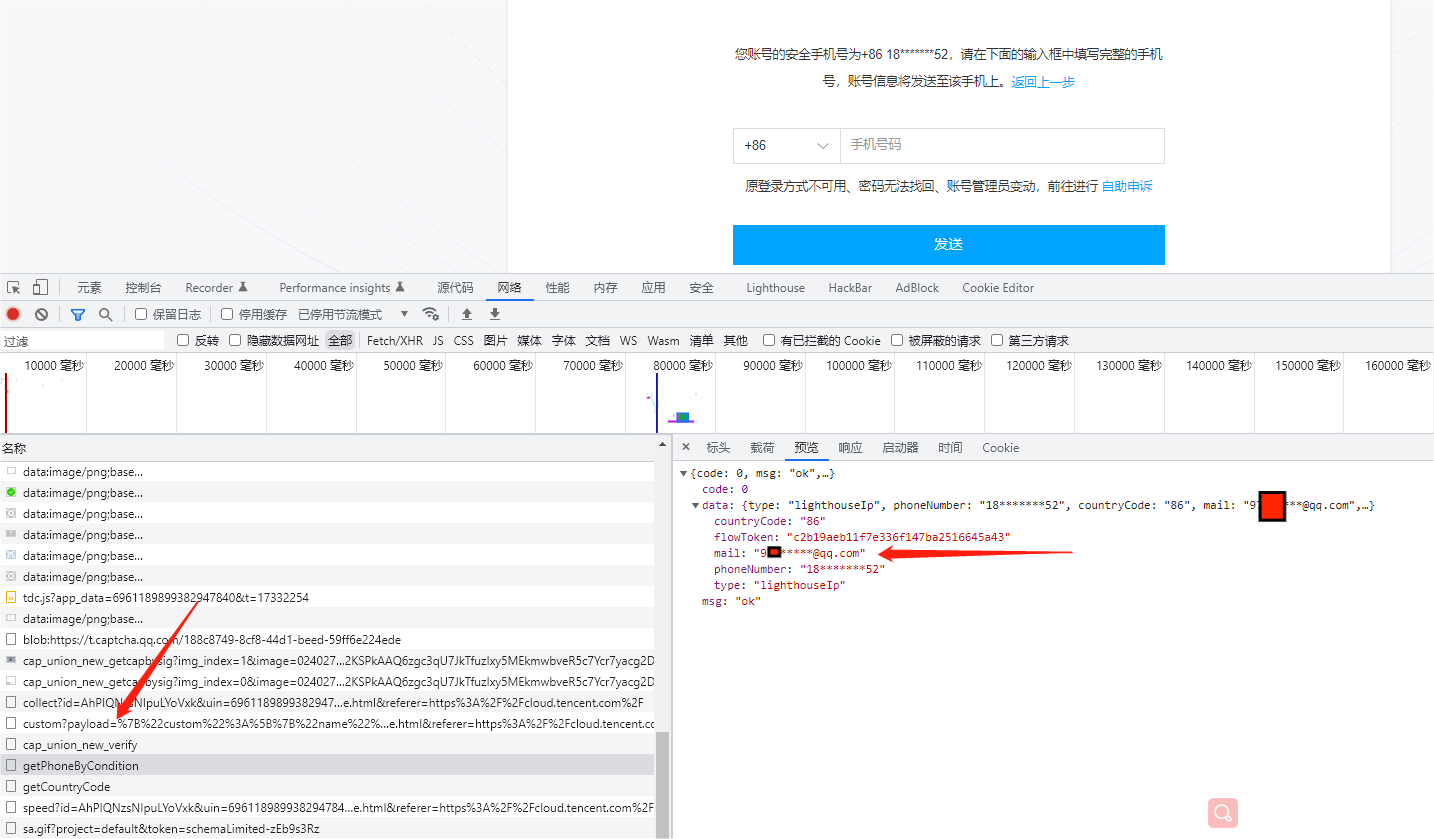Enable 停用缓存 checkbox
Screen dimensions: 1434x839
(x=227, y=314)
